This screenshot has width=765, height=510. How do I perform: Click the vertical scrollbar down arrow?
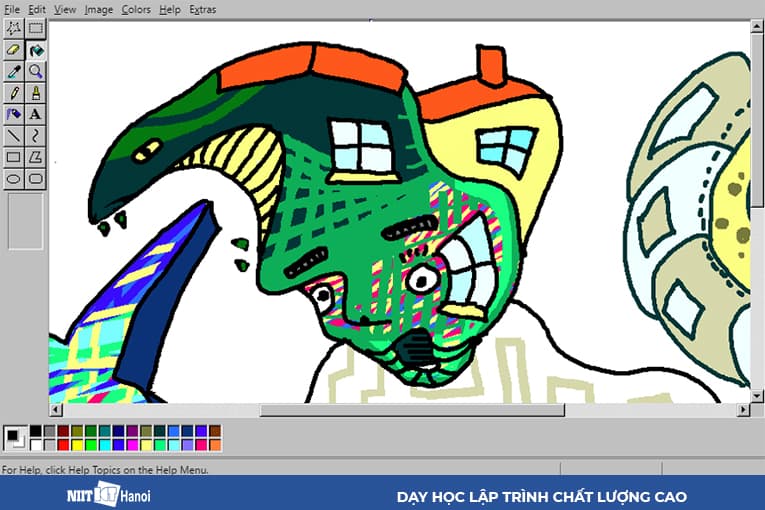[757, 396]
